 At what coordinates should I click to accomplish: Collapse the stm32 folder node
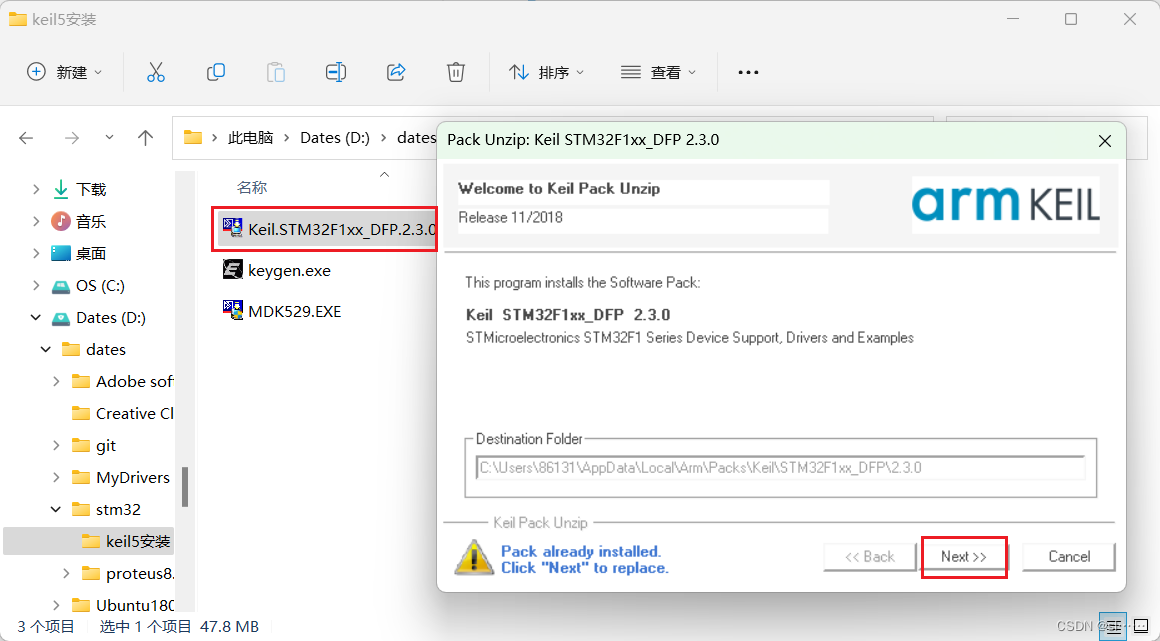coord(56,509)
